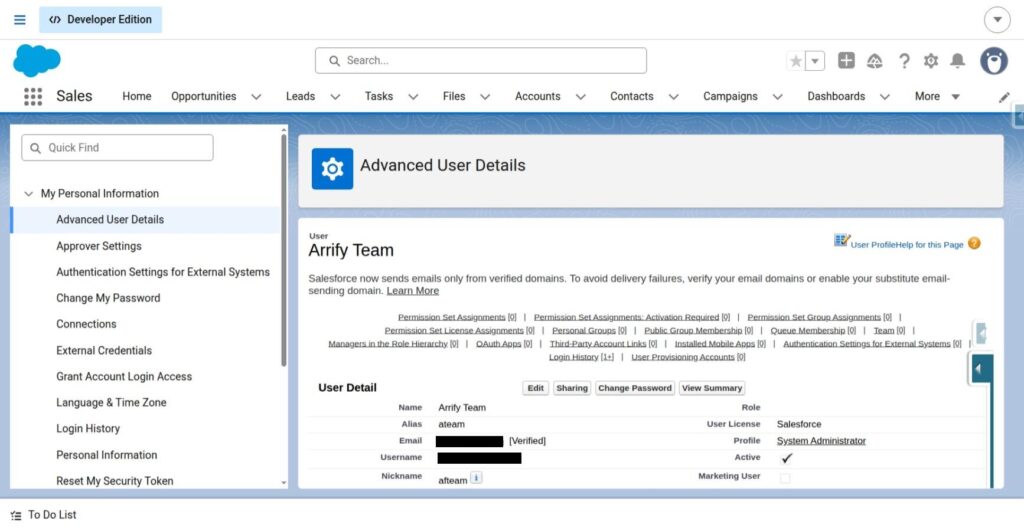This screenshot has width=1024, height=531.
Task: Open Permission Set Assignments link
Action: click(x=452, y=317)
